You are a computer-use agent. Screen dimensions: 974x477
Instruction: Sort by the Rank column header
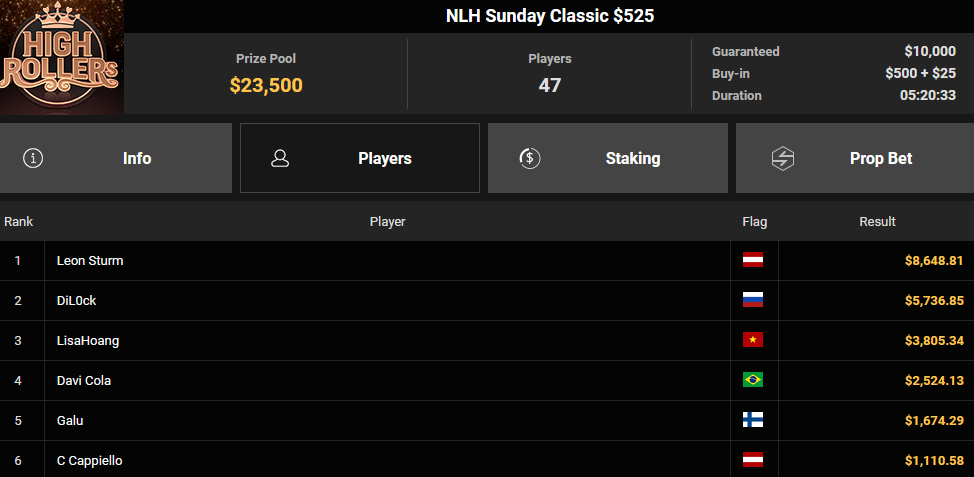[19, 221]
